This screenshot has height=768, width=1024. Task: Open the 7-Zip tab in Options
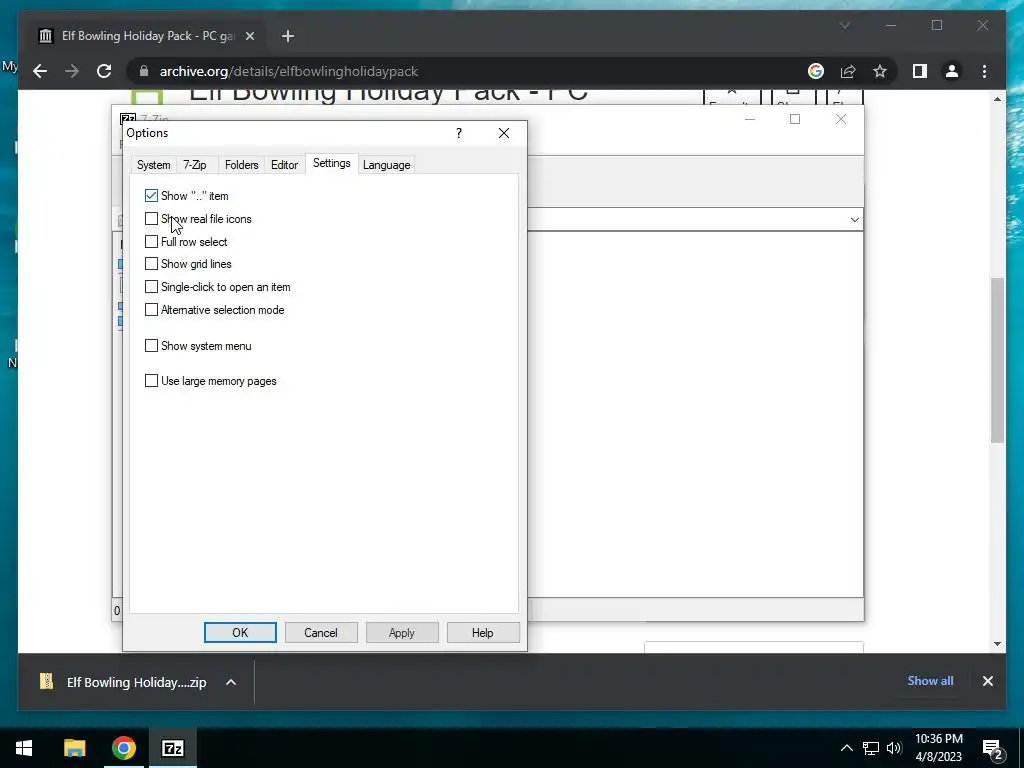(195, 165)
